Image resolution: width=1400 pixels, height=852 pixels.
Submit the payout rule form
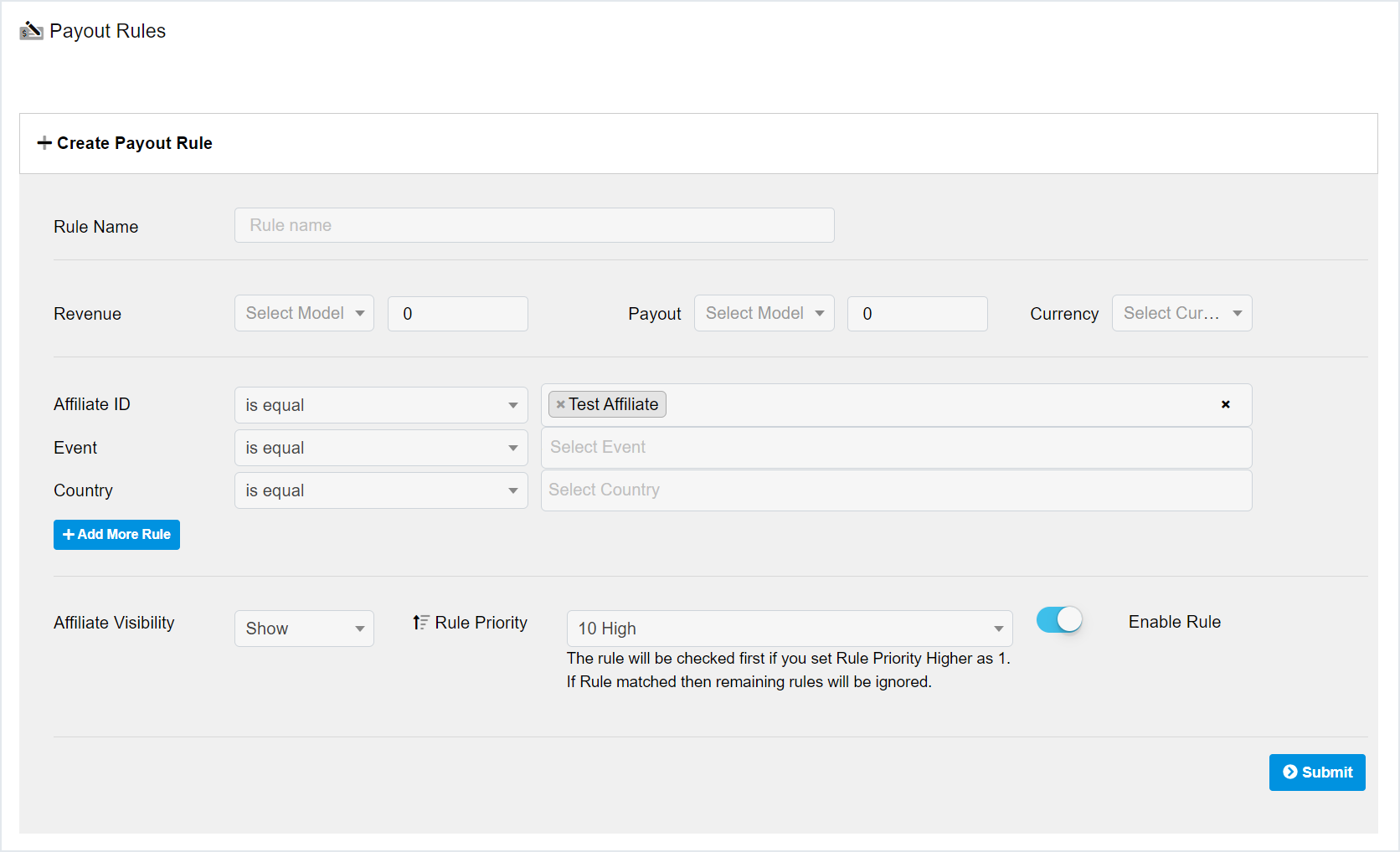click(1316, 772)
